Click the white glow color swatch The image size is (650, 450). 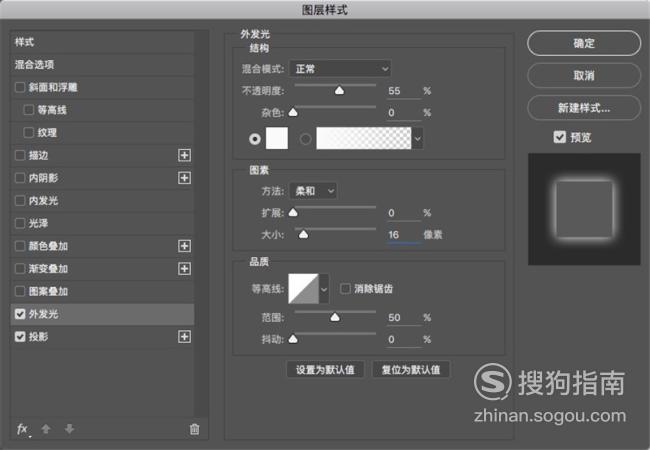point(276,138)
